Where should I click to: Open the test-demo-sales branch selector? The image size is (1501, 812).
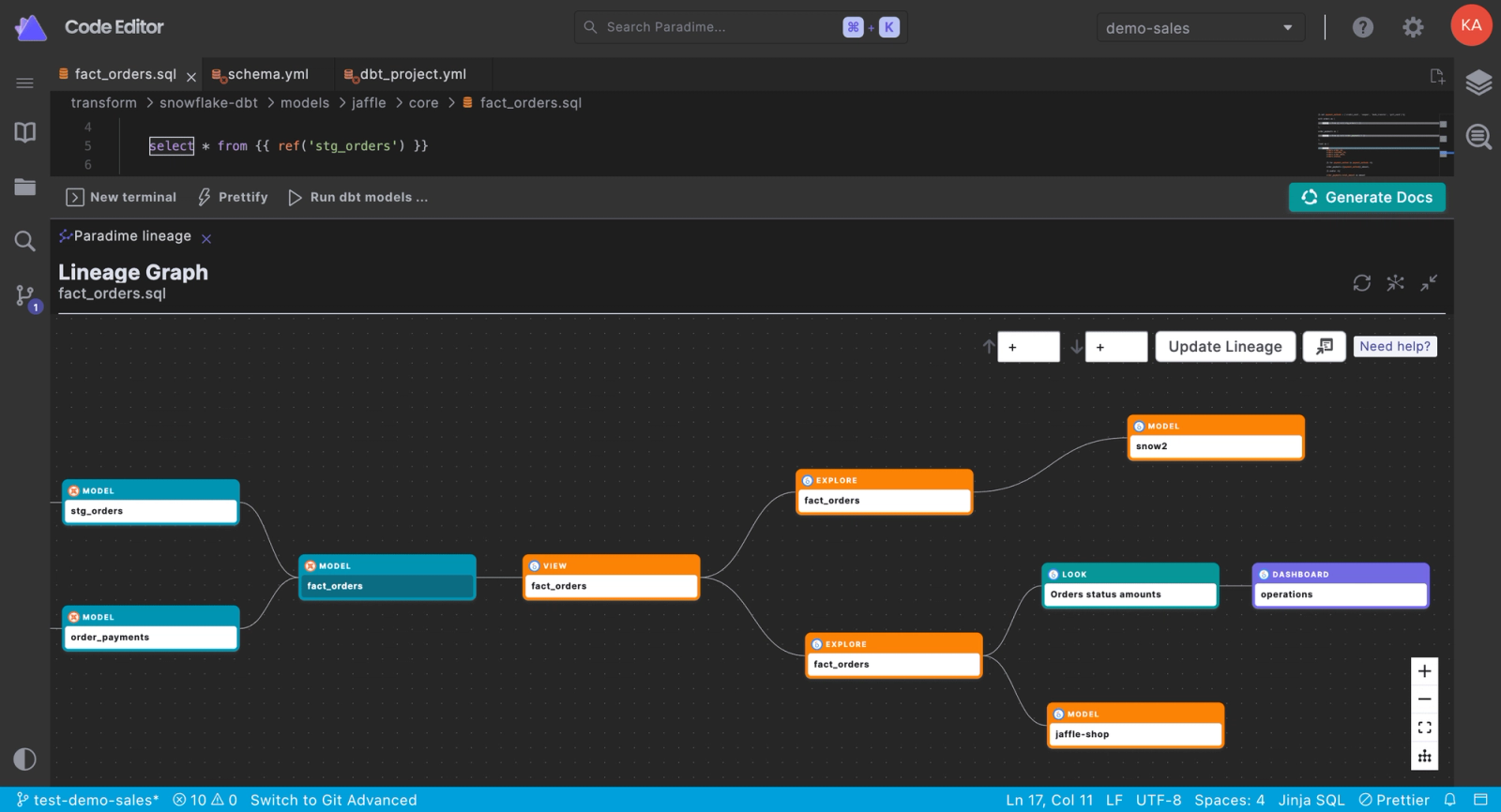click(x=88, y=800)
